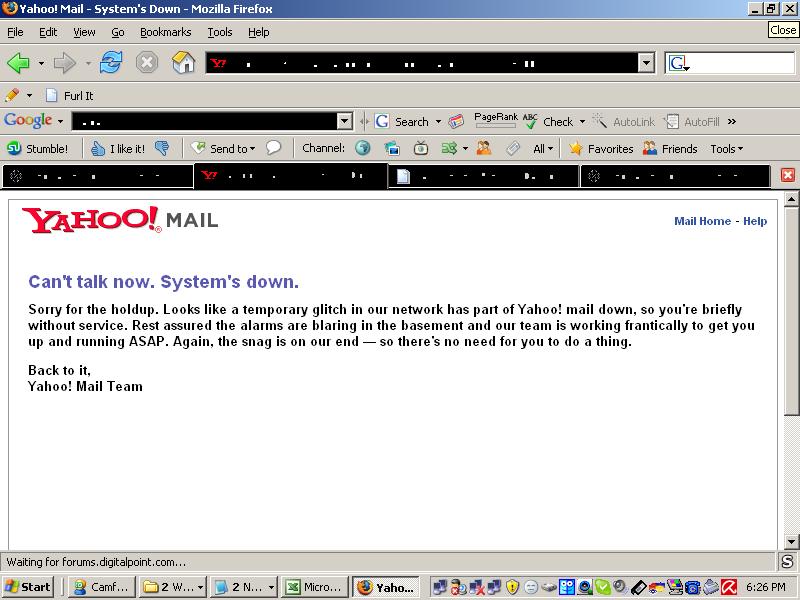Select the pictures channel icon
800x600 pixels.
392,148
